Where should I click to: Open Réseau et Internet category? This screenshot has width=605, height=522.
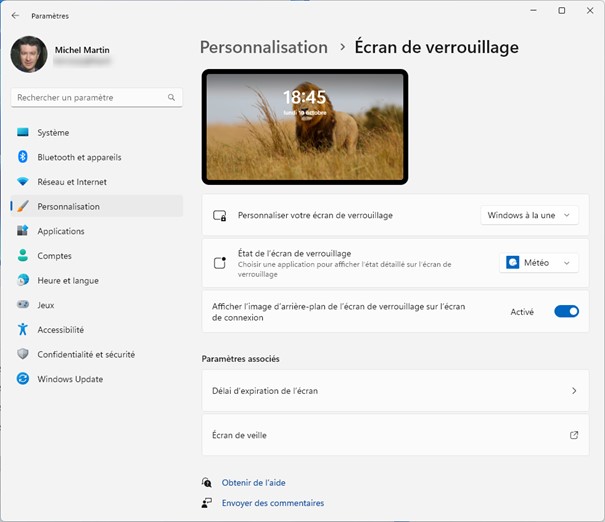(x=96, y=182)
